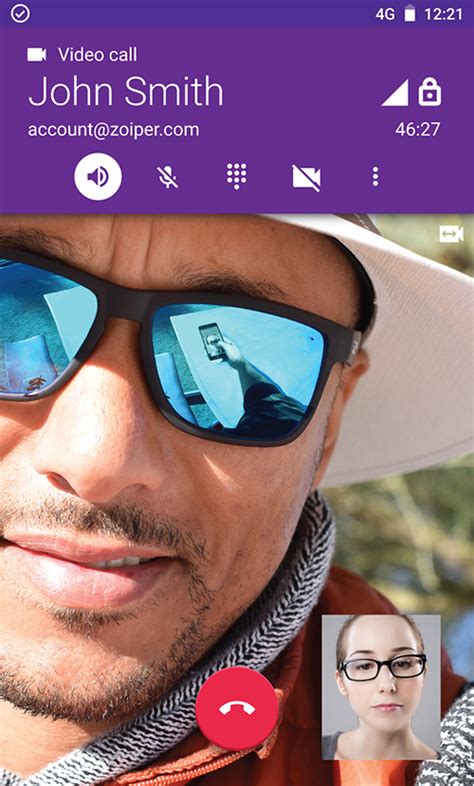Image resolution: width=474 pixels, height=786 pixels.
Task: Open the checkmark notification in status bar
Action: coord(20,14)
